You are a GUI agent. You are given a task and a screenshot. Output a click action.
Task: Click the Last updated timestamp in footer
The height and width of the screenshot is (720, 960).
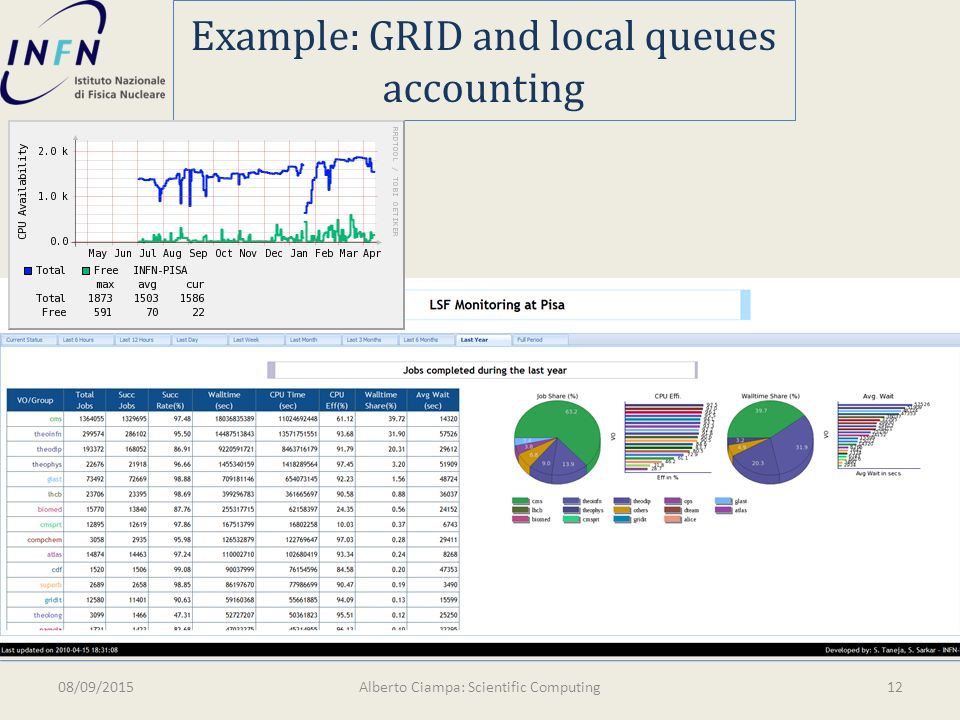click(59, 650)
